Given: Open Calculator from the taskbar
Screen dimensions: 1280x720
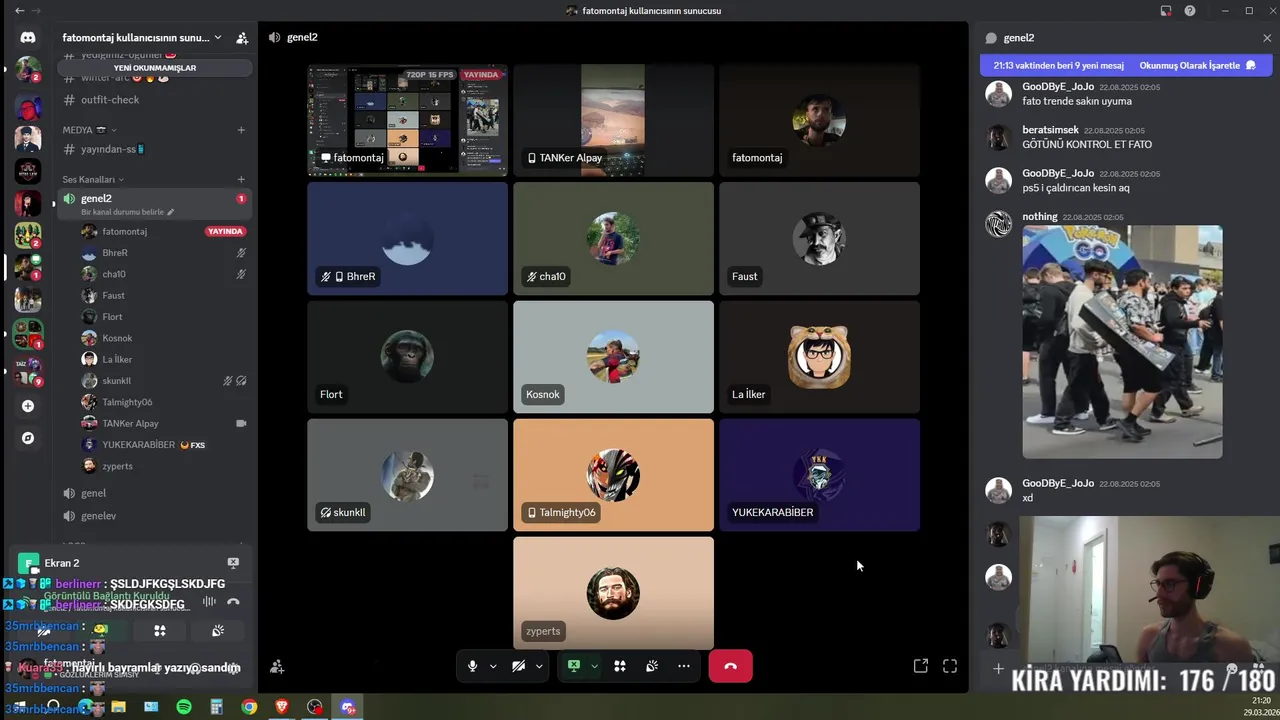Looking at the screenshot, I should 216,707.
